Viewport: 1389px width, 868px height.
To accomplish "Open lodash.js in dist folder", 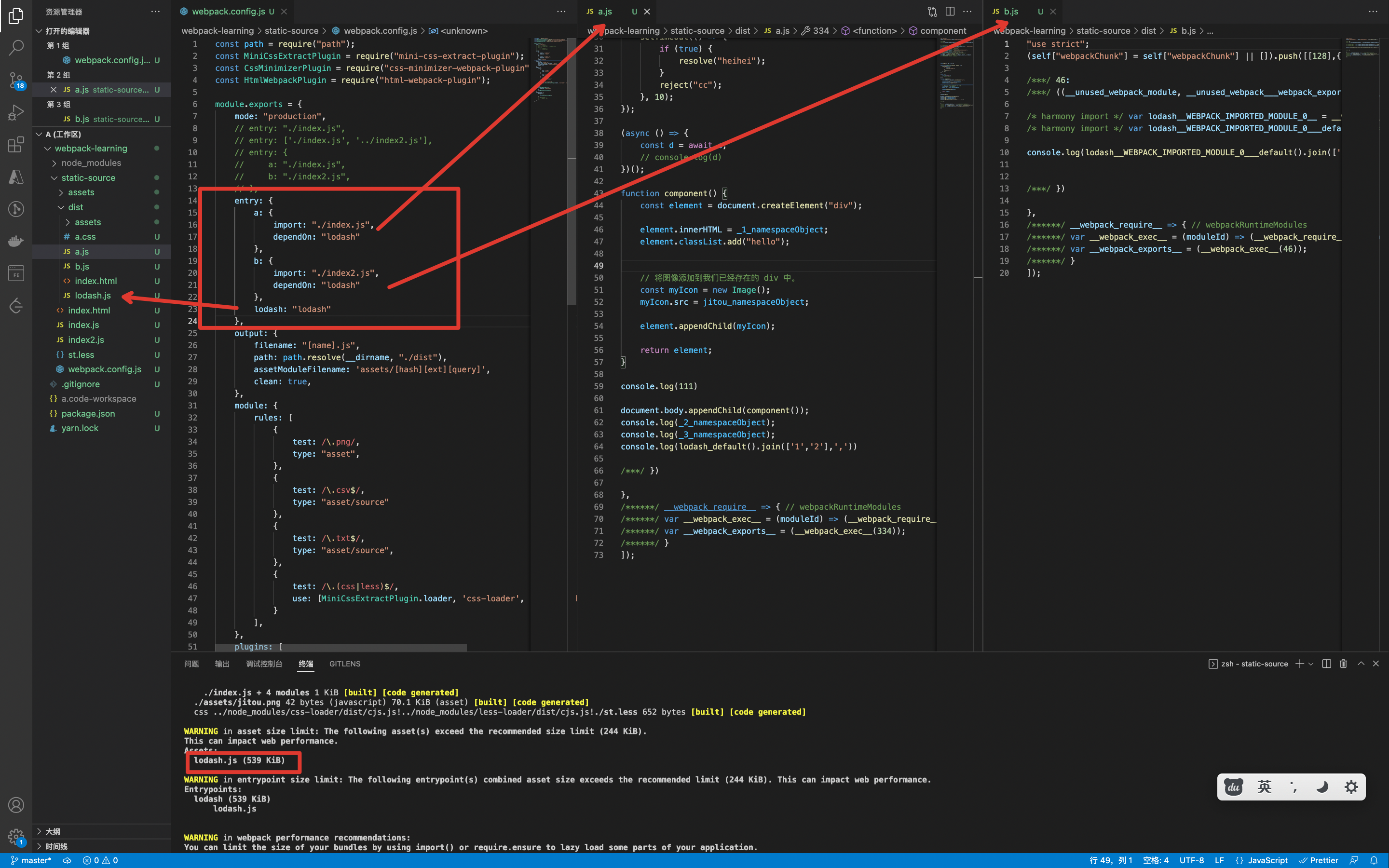I will [93, 296].
